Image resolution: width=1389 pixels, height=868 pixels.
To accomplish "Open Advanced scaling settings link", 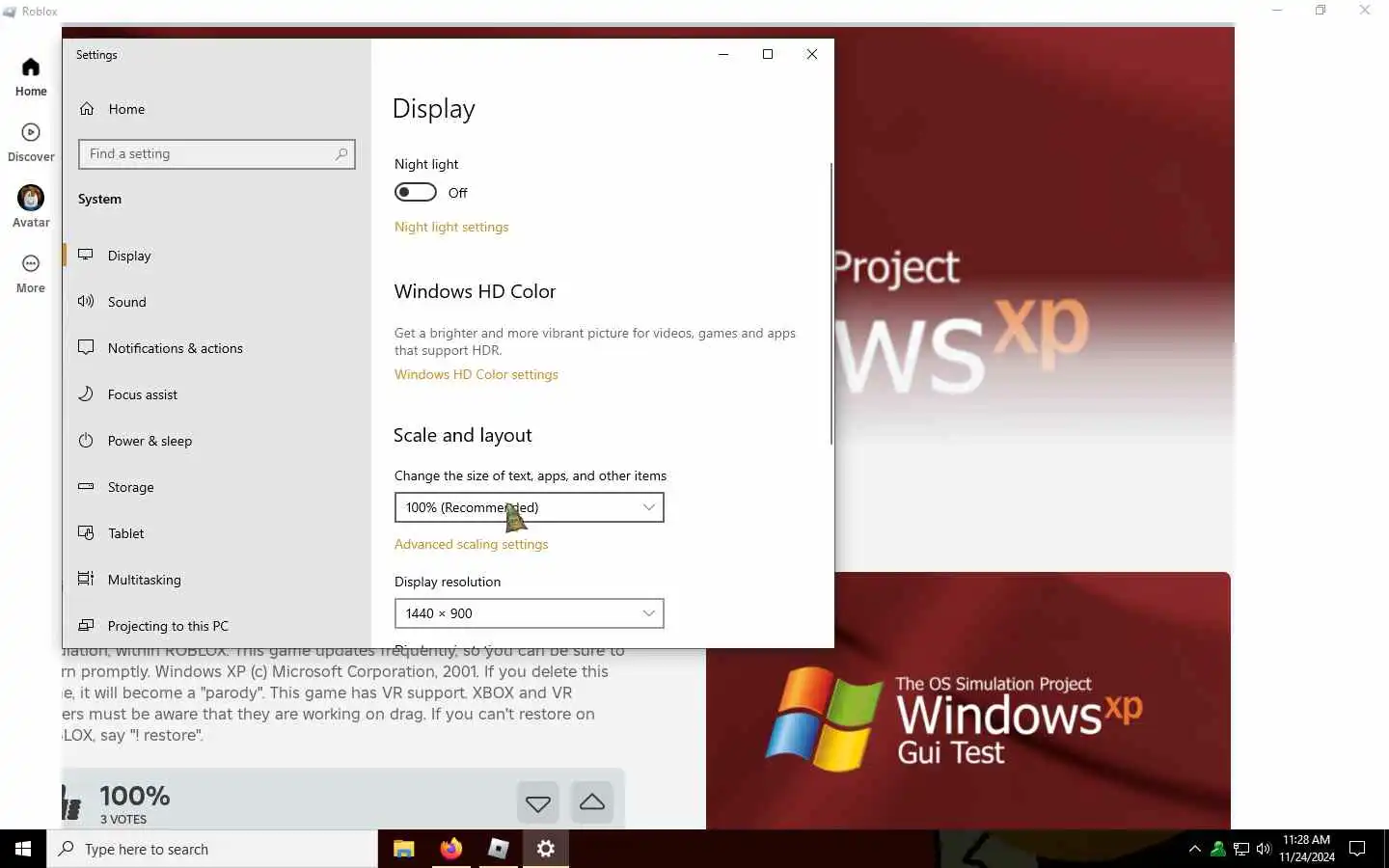I will coord(471,544).
